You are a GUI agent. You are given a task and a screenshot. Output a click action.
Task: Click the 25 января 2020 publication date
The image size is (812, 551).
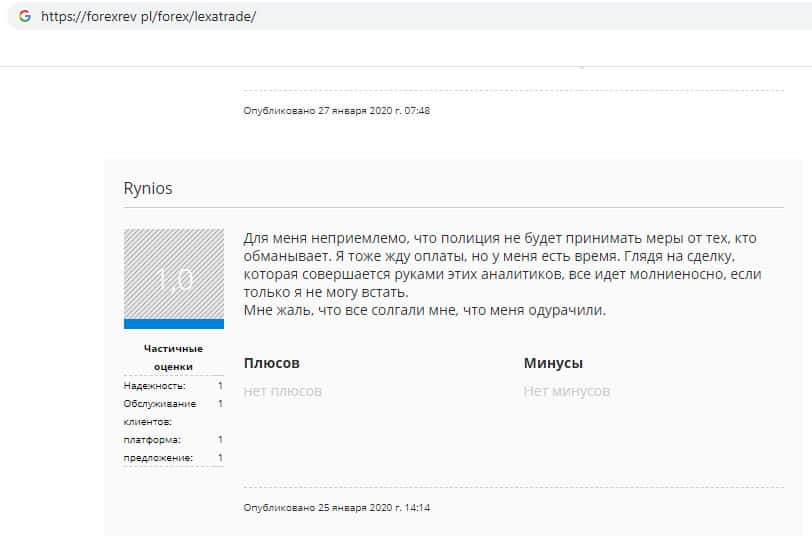pos(337,508)
